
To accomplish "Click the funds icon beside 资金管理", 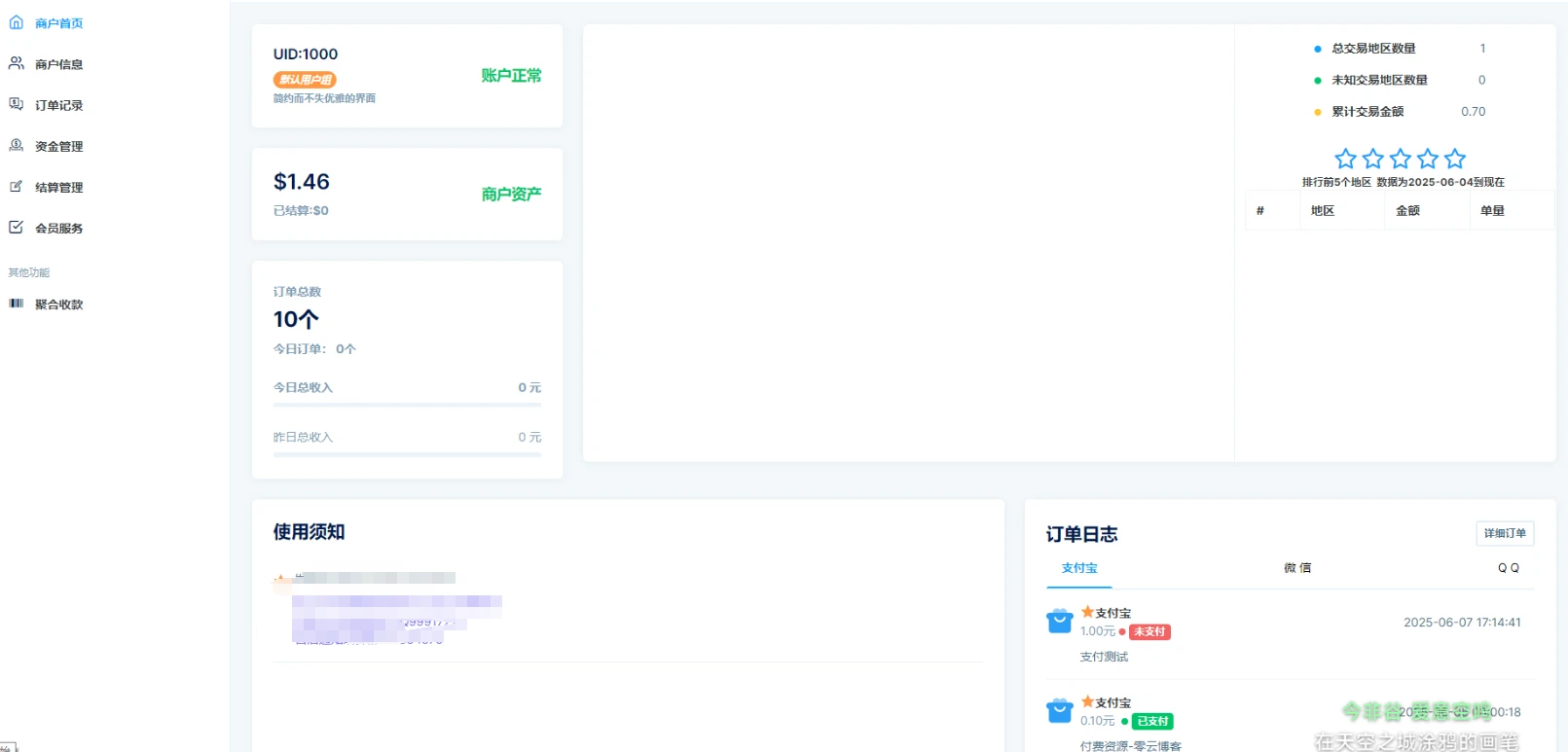I will point(17,145).
